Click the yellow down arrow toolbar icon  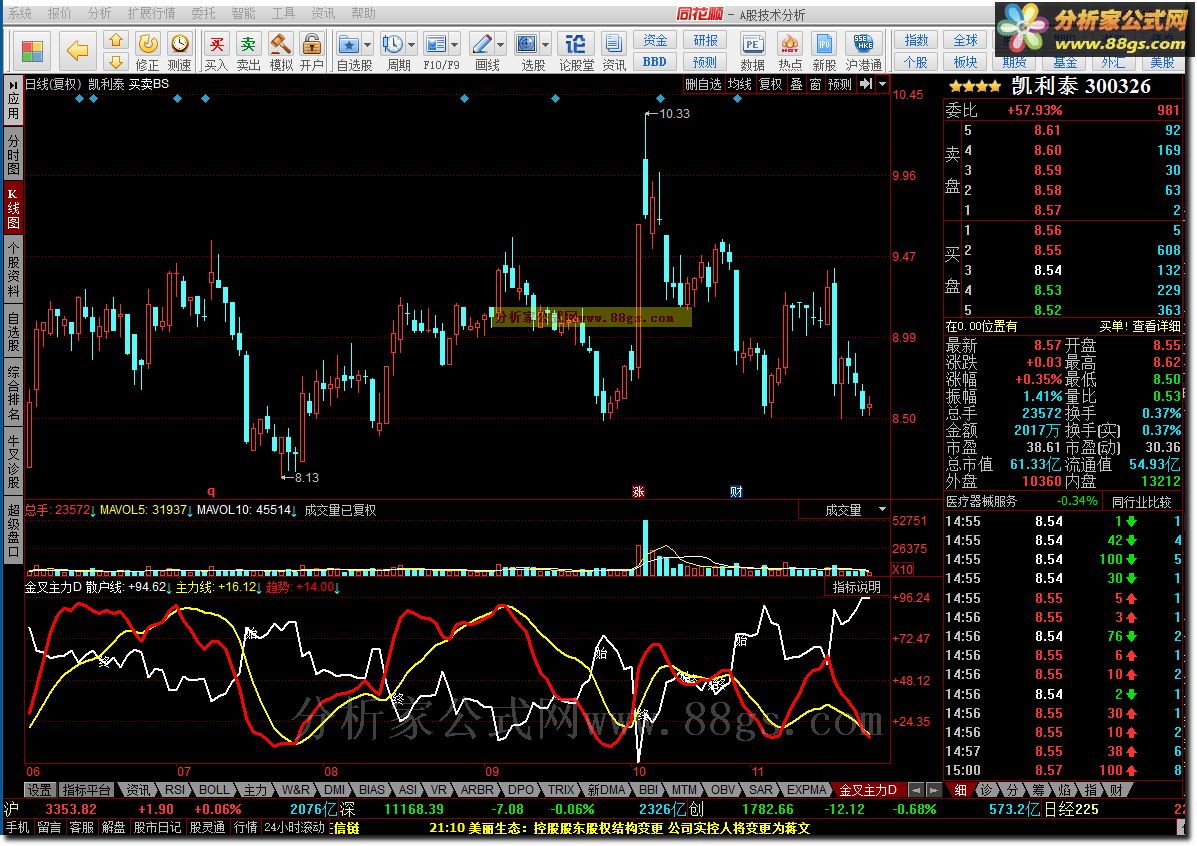116,62
